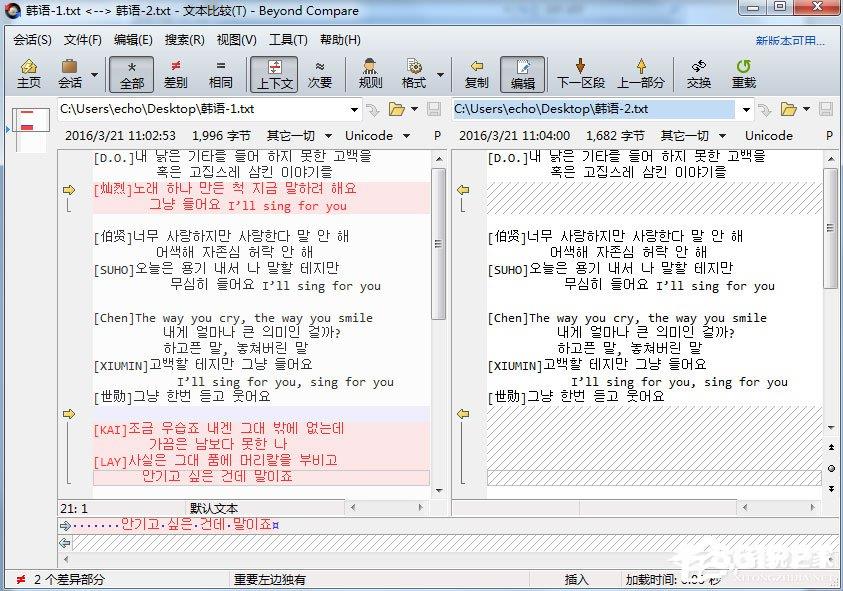
Task: Click the right pane history arrow icon
Action: pyautogui.click(x=764, y=110)
